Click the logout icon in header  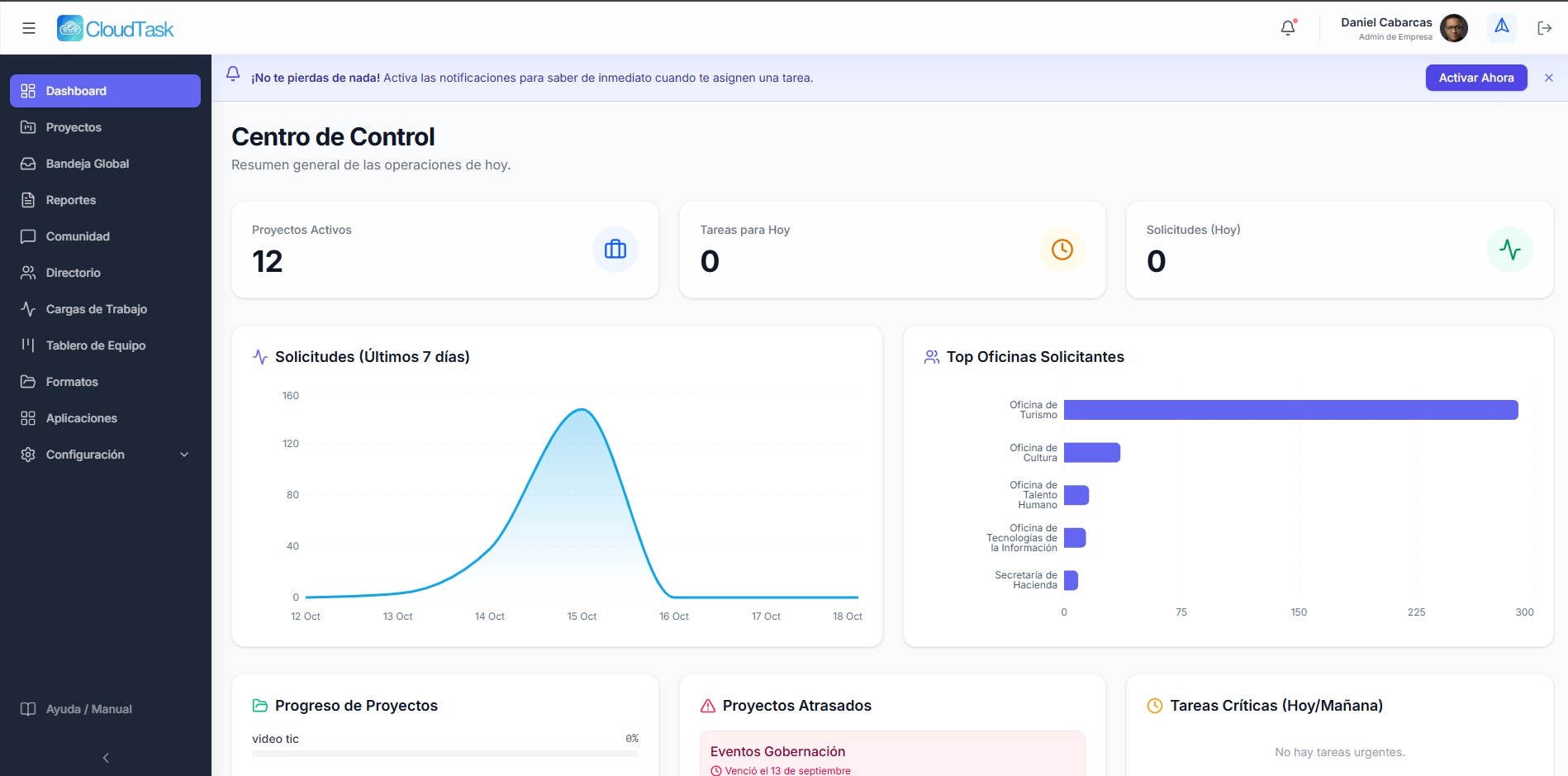click(x=1545, y=28)
